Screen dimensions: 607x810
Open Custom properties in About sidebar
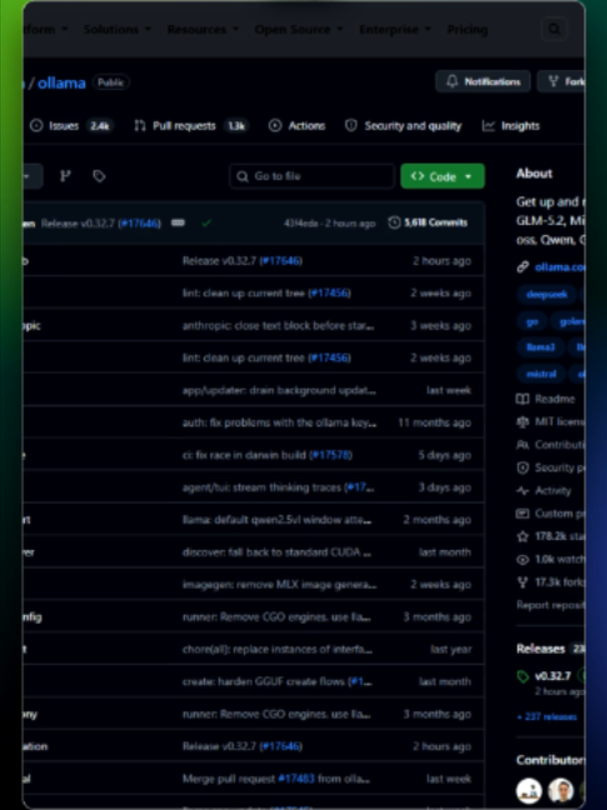coord(551,513)
